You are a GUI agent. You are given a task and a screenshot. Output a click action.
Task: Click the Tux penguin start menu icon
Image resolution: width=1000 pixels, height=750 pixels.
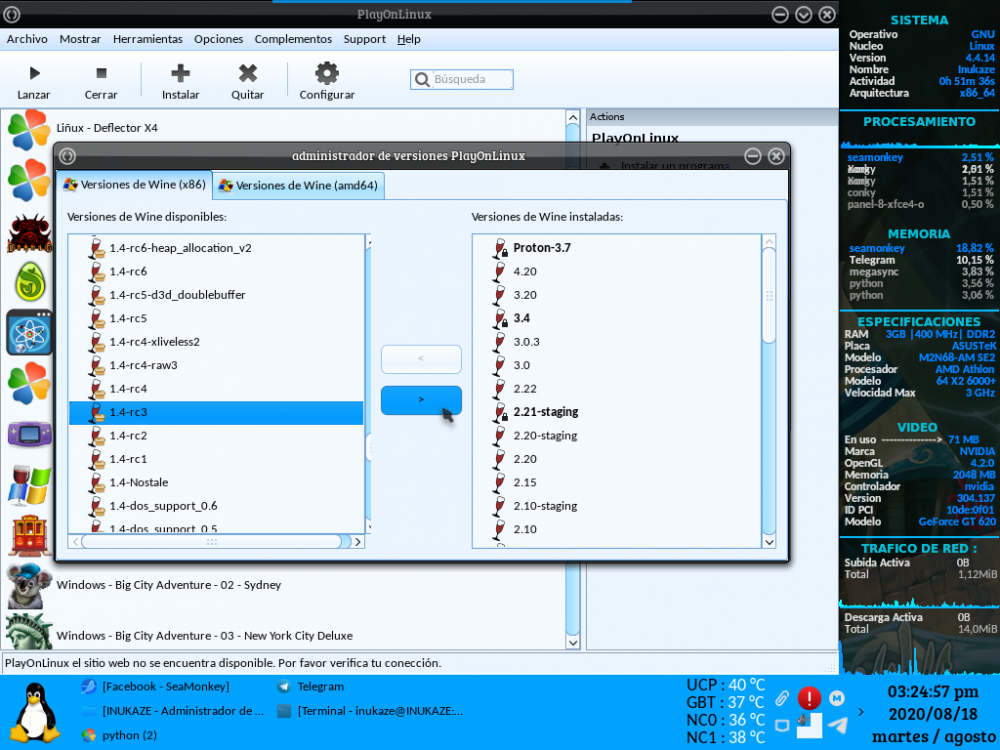click(36, 712)
